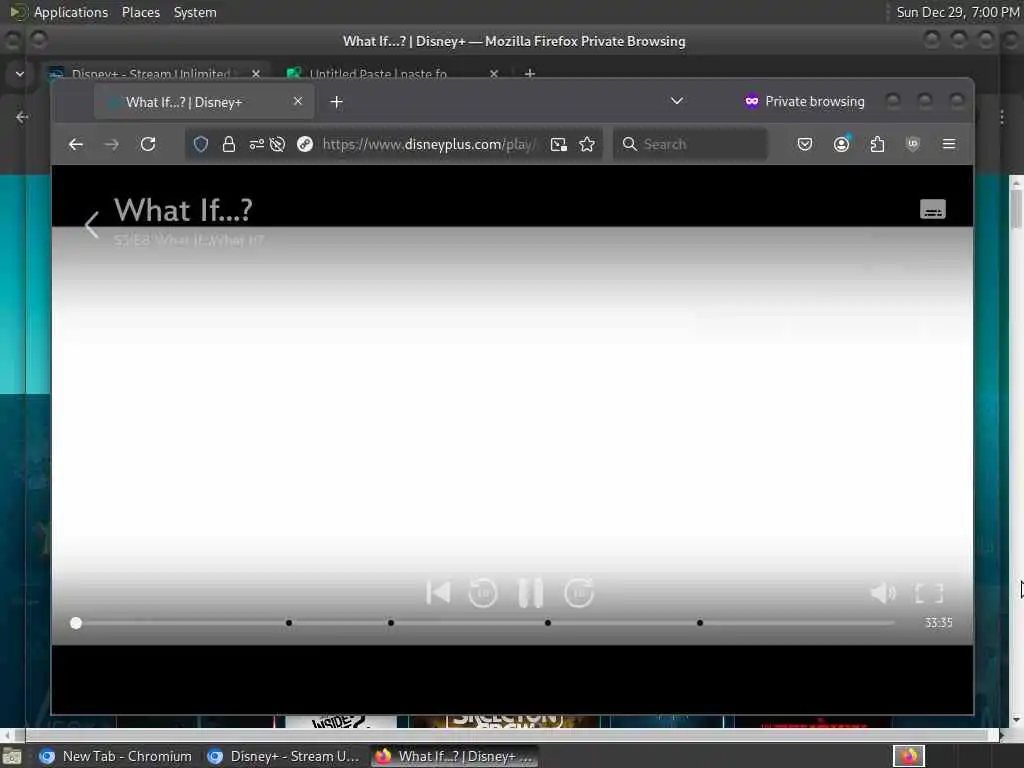This screenshot has width=1024, height=768.
Task: Switch to Disney+ - Stream U... taskbar window
Action: (x=283, y=756)
